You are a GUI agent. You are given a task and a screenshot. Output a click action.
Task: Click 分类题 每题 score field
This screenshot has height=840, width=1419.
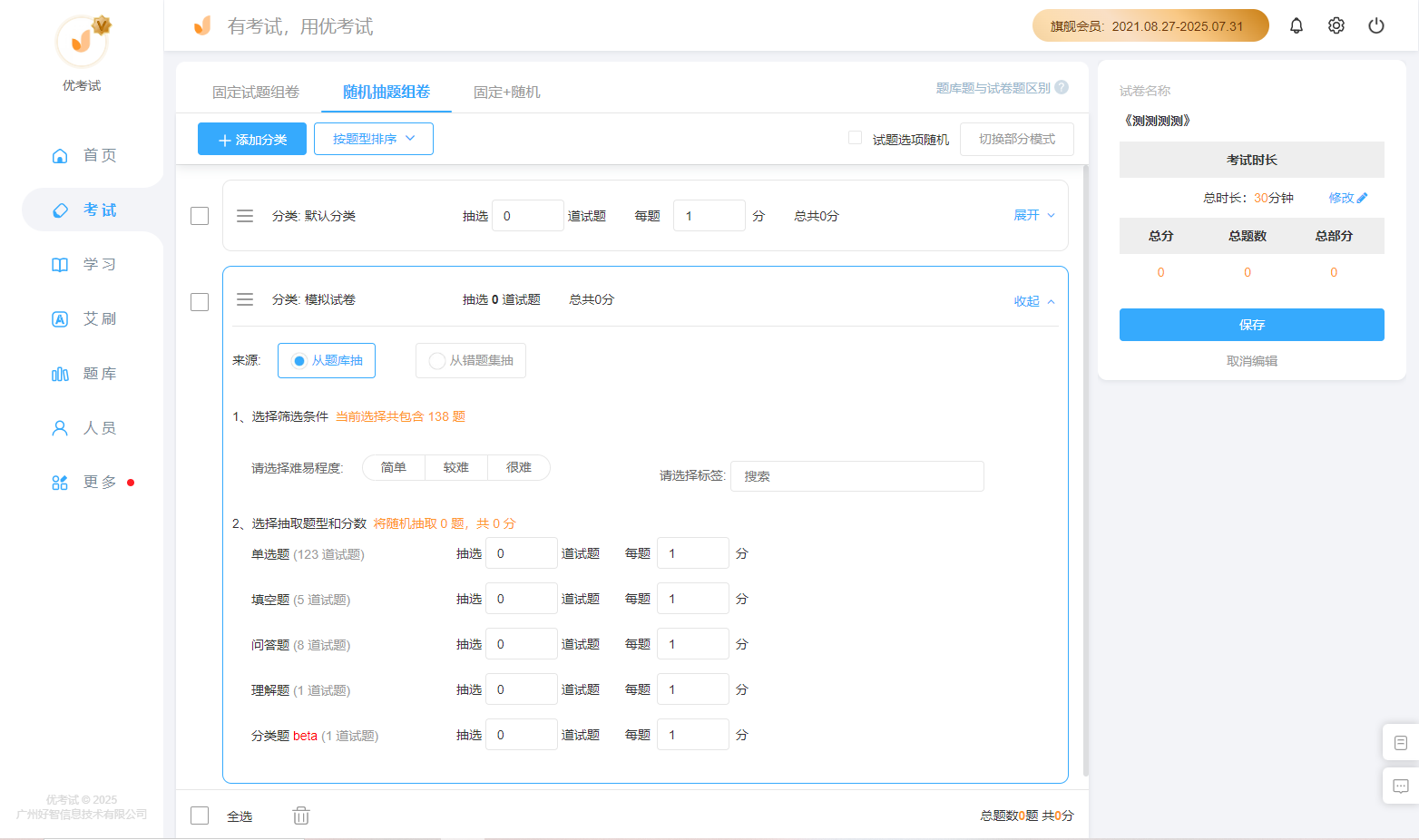click(693, 735)
